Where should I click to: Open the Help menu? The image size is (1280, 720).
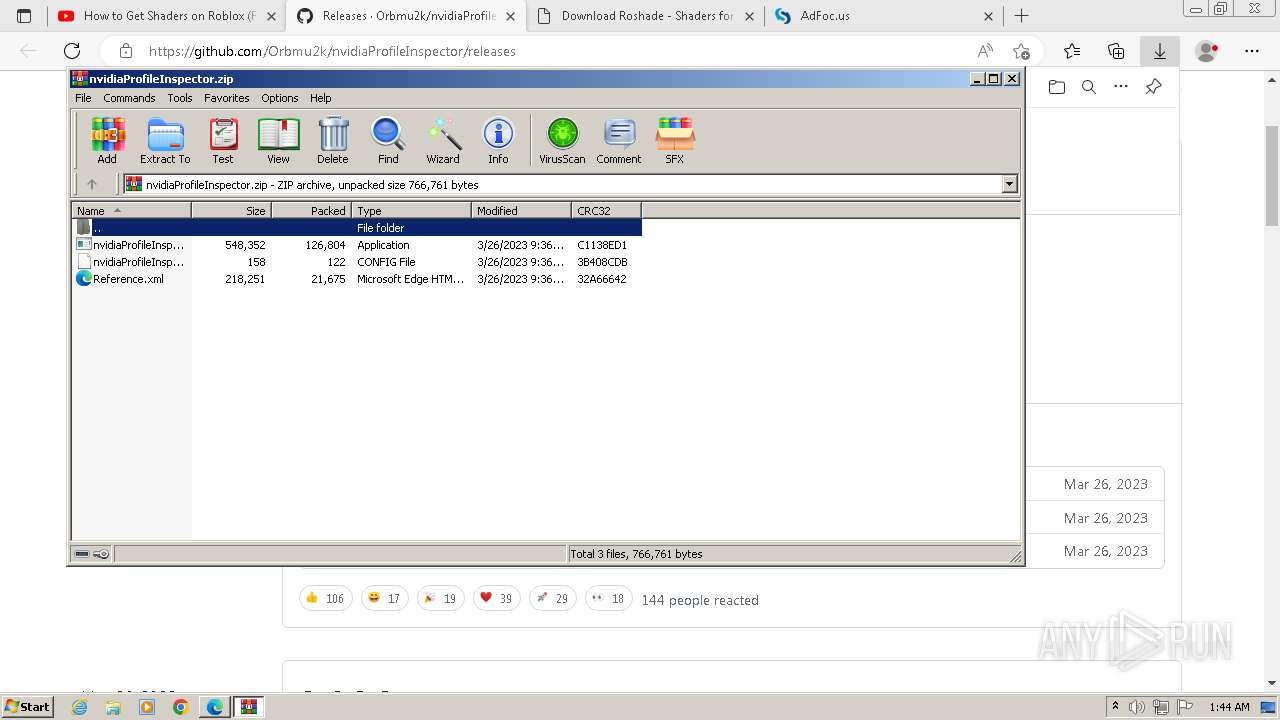tap(320, 98)
